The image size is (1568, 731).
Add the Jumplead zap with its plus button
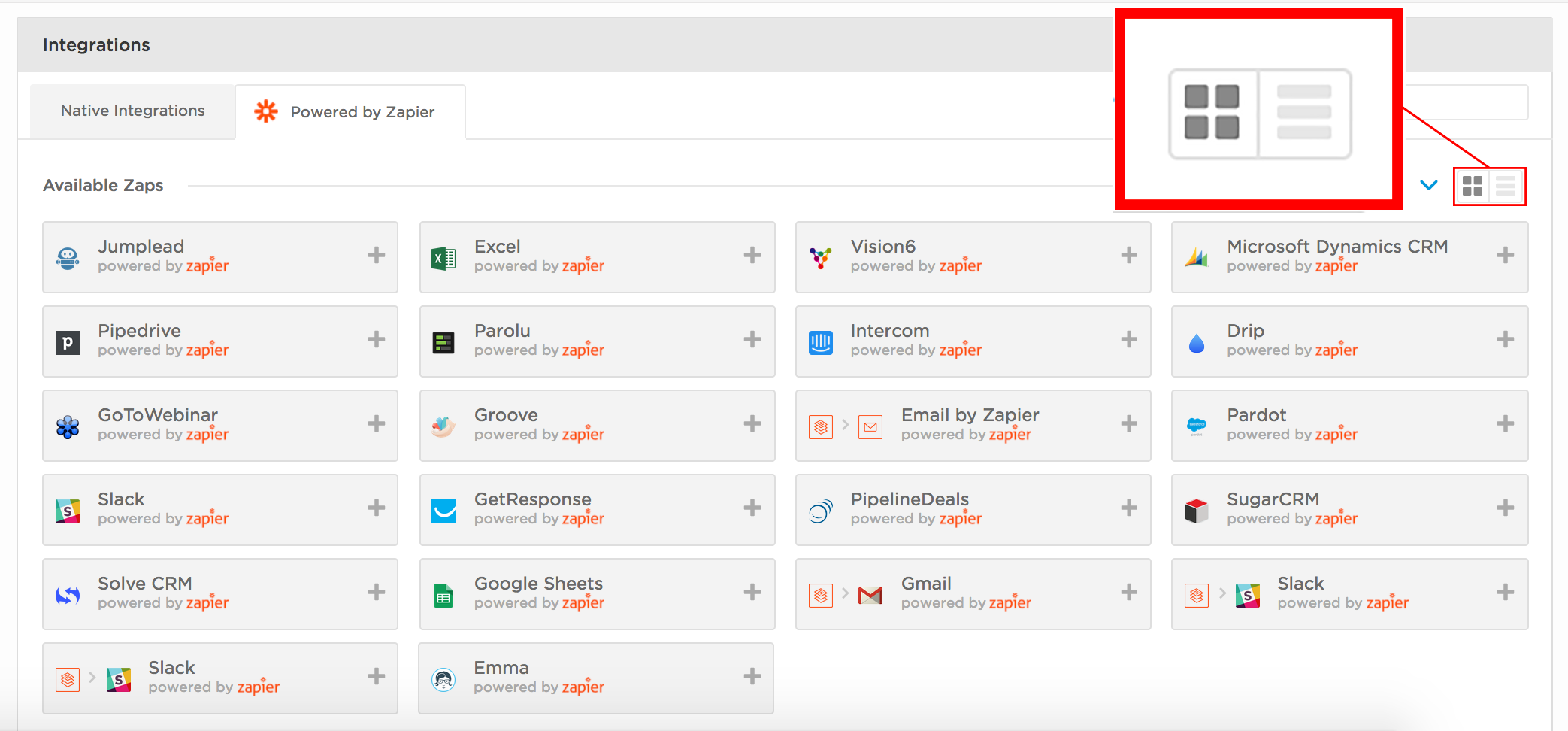tap(376, 256)
